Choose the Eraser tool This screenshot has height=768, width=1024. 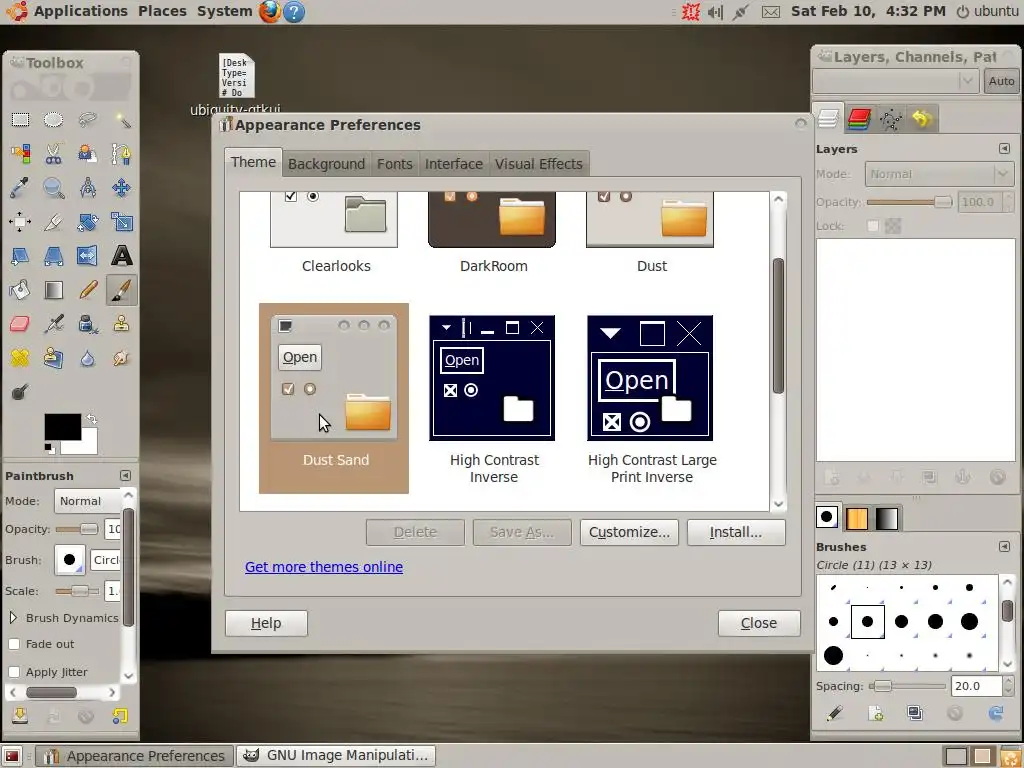coord(20,323)
